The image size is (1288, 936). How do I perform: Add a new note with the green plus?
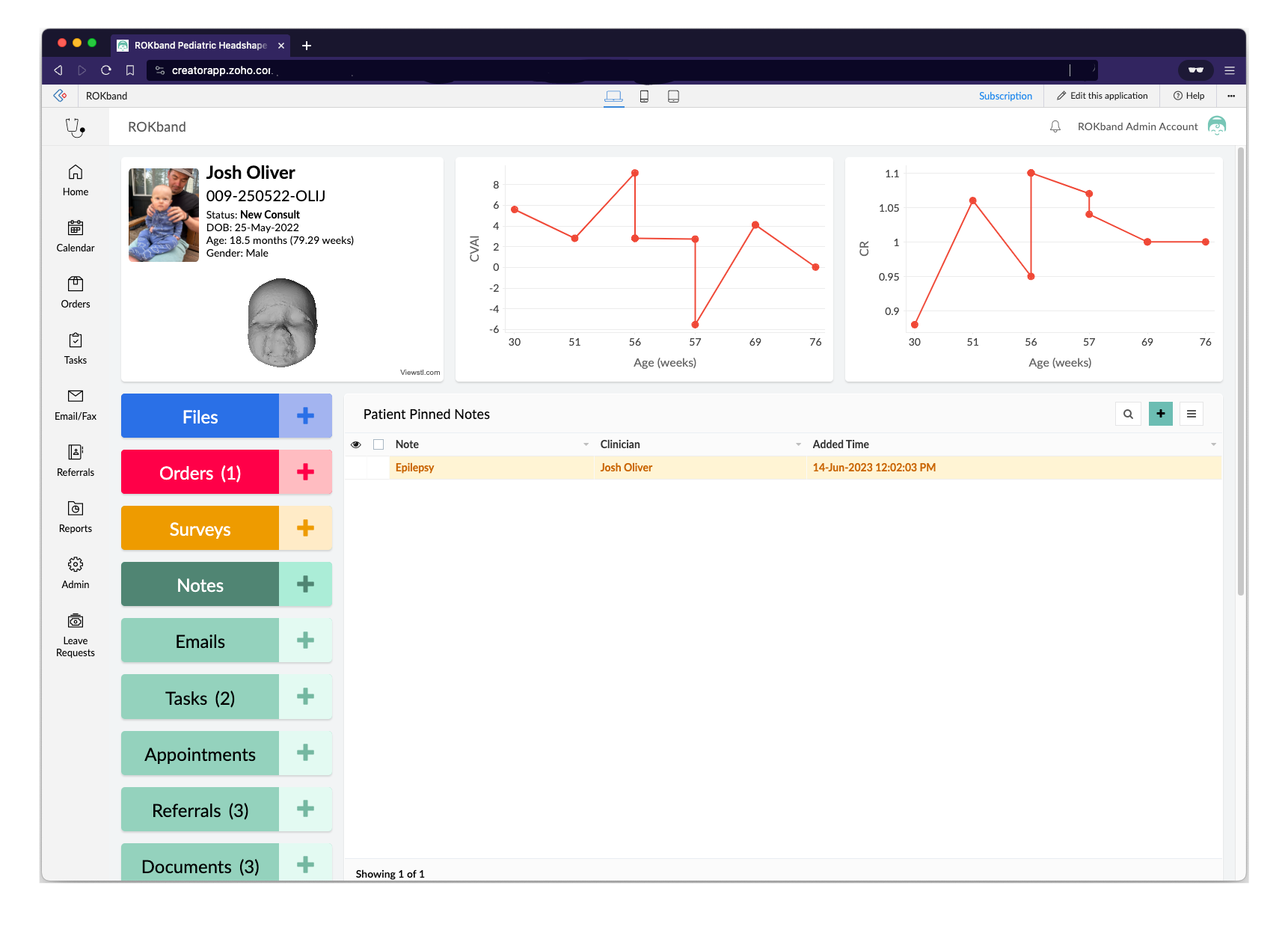[1160, 413]
